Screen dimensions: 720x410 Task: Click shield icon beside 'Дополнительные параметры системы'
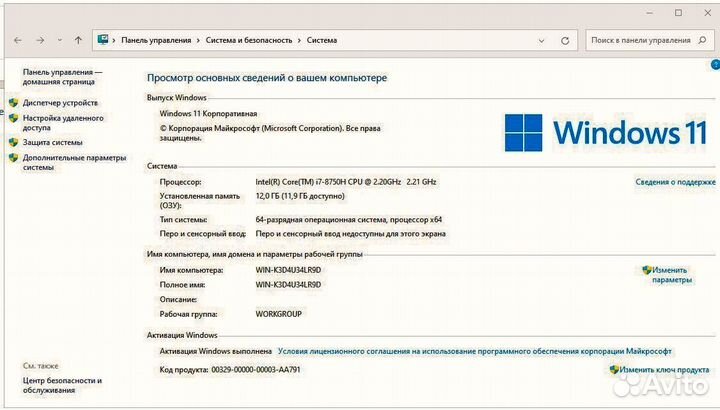click(14, 158)
